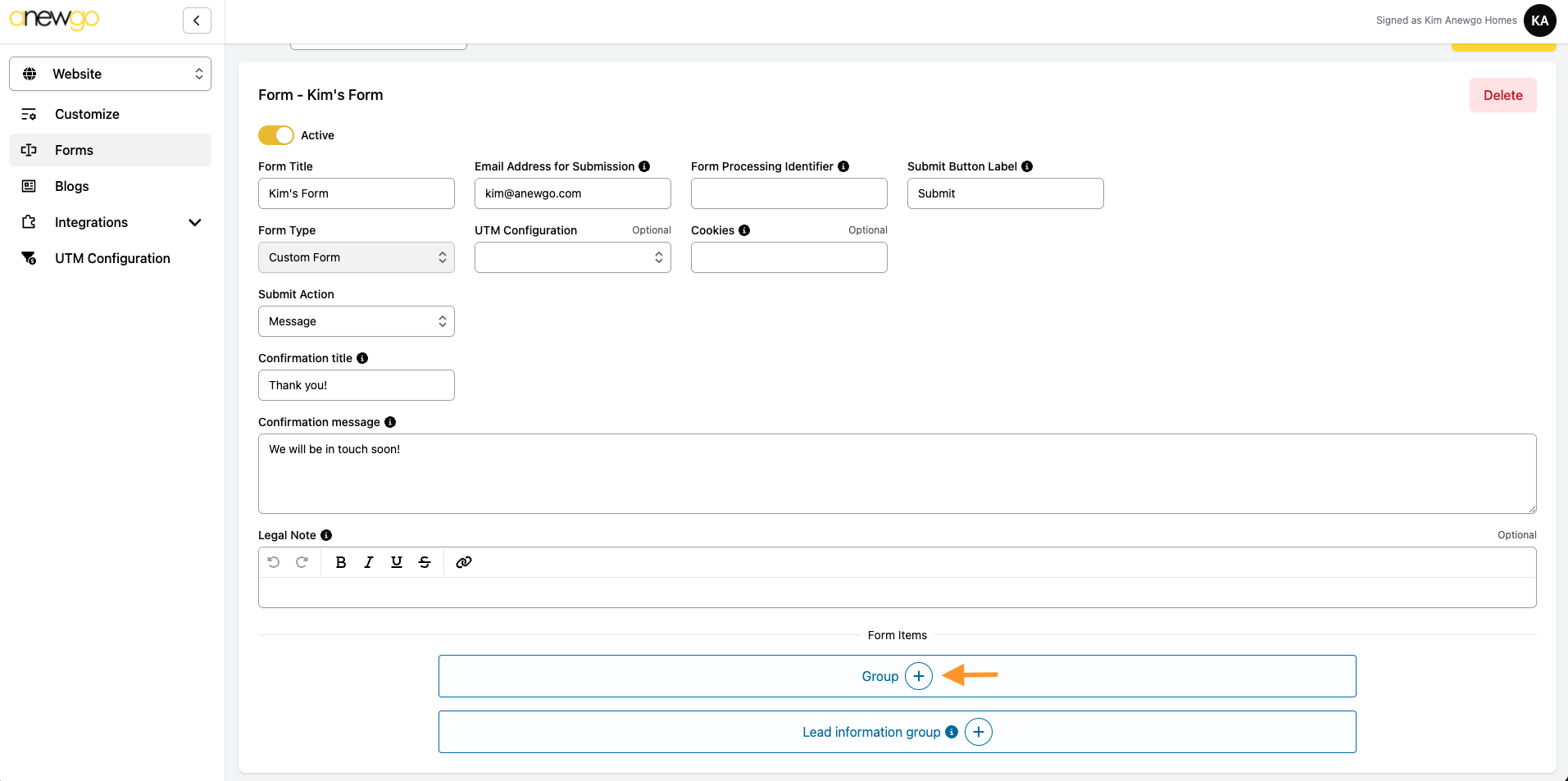Show info for Form Processing Identifier
The image size is (1568, 781).
click(843, 166)
